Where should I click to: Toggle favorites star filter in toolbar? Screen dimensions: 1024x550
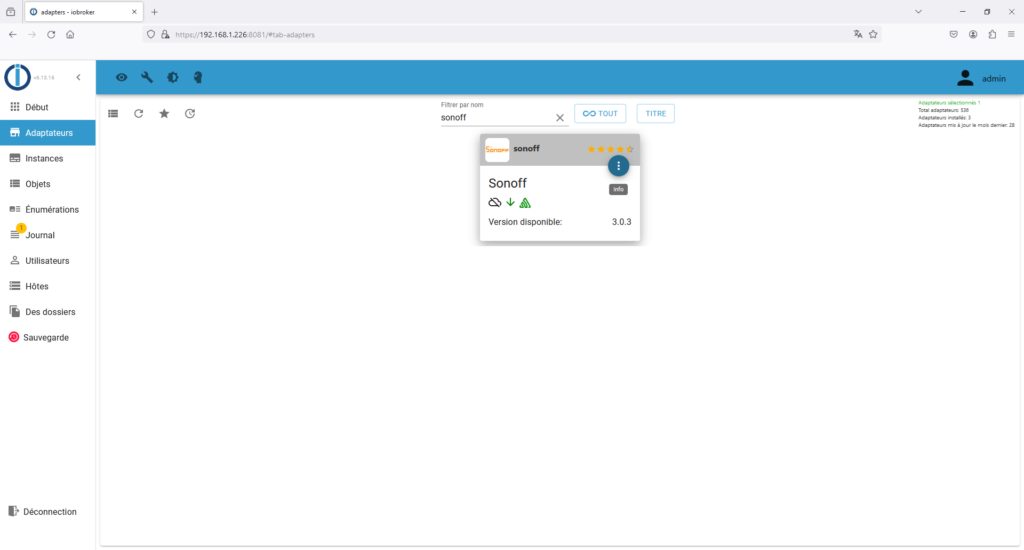(164, 114)
